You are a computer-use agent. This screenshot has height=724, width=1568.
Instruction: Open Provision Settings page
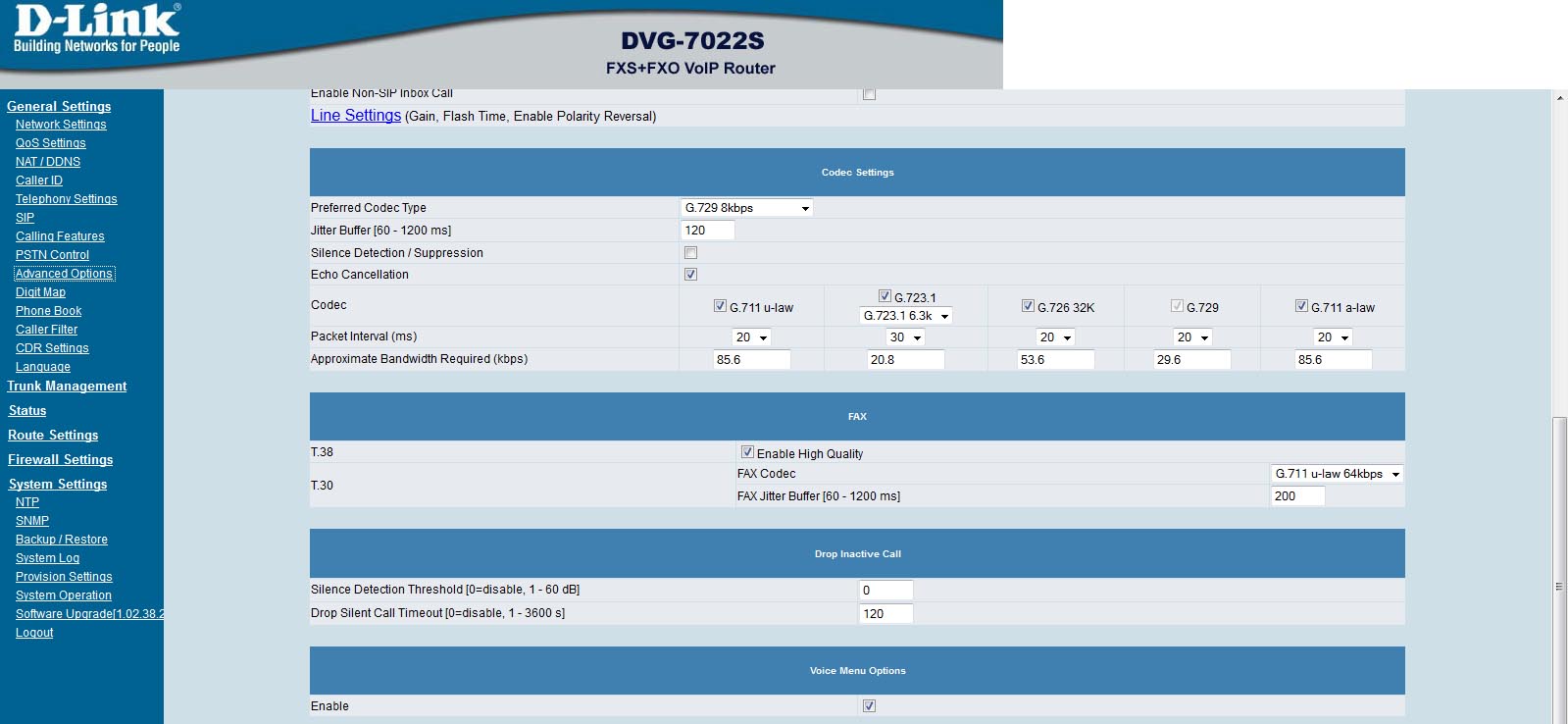64,577
